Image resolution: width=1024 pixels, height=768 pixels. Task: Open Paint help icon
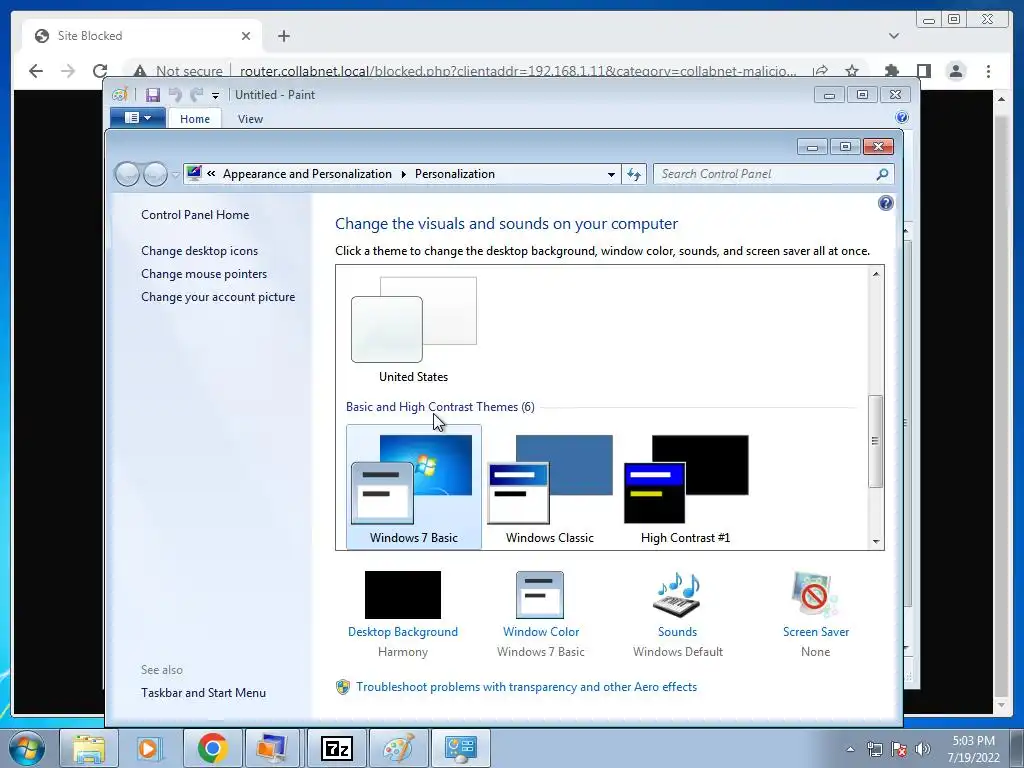(x=902, y=118)
